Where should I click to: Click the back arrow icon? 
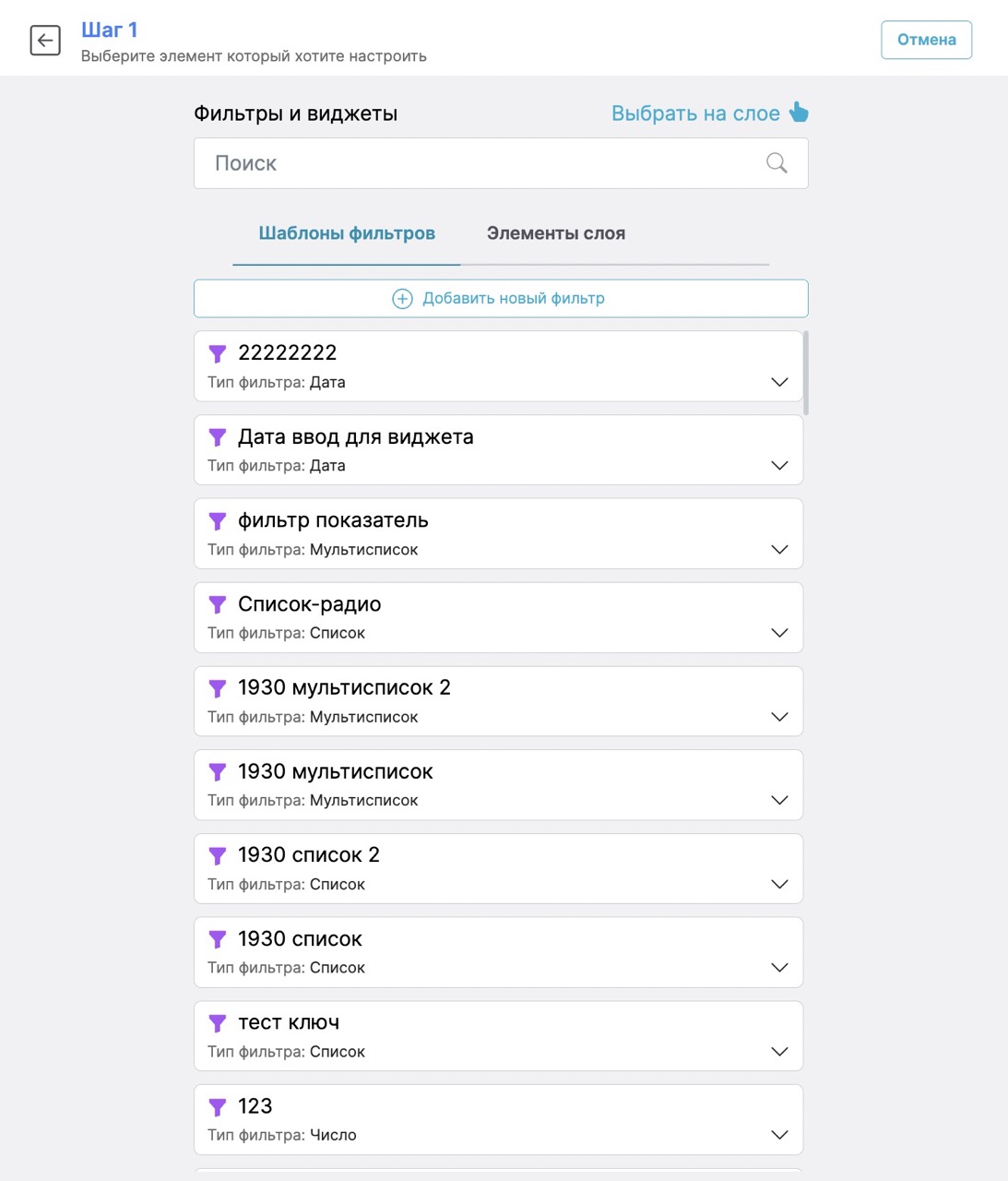[45, 41]
